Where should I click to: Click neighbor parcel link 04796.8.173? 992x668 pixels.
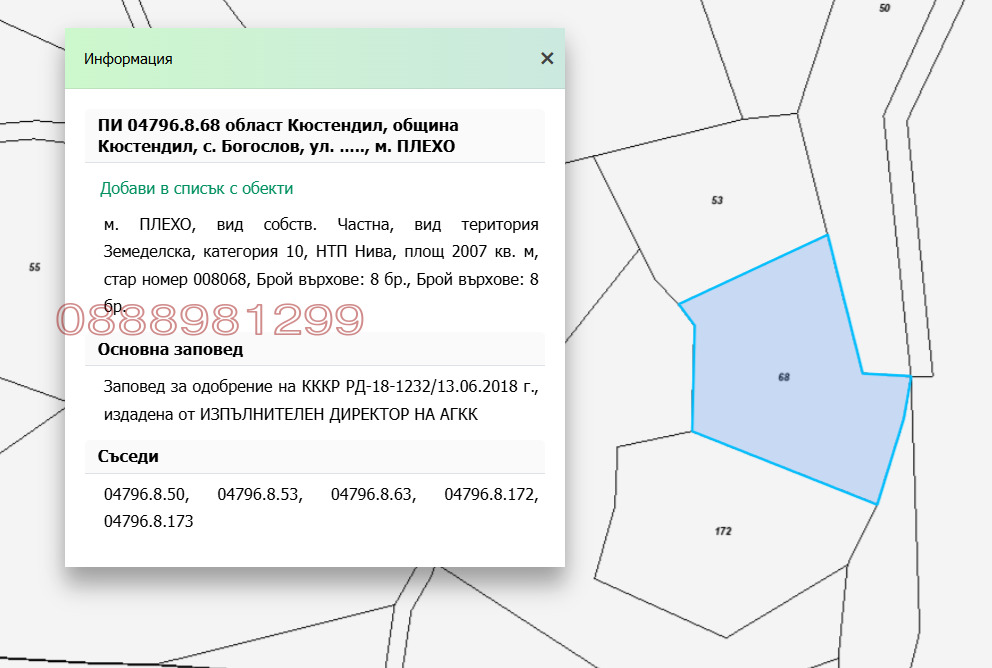pyautogui.click(x=147, y=521)
